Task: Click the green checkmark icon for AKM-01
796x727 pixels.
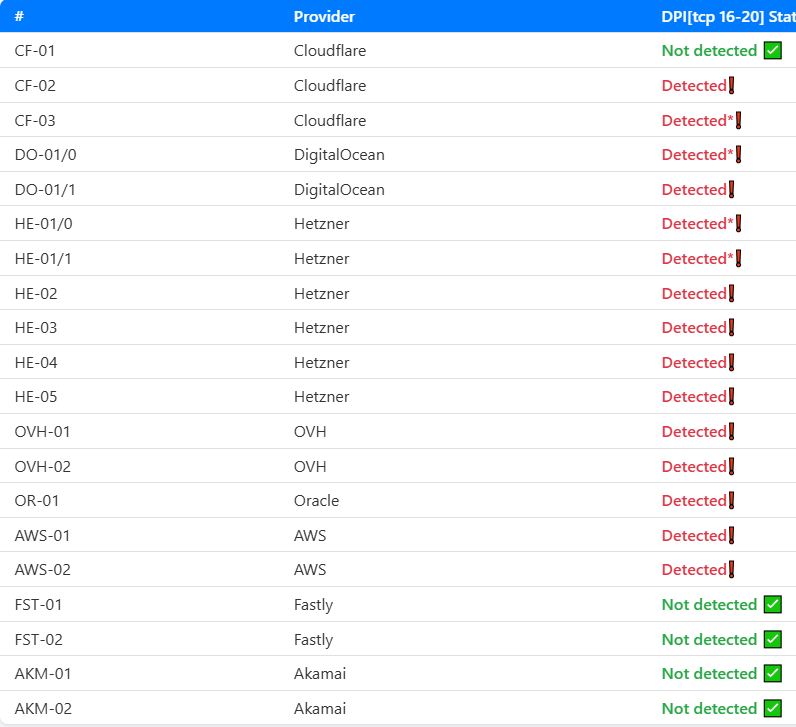Action: 772,674
